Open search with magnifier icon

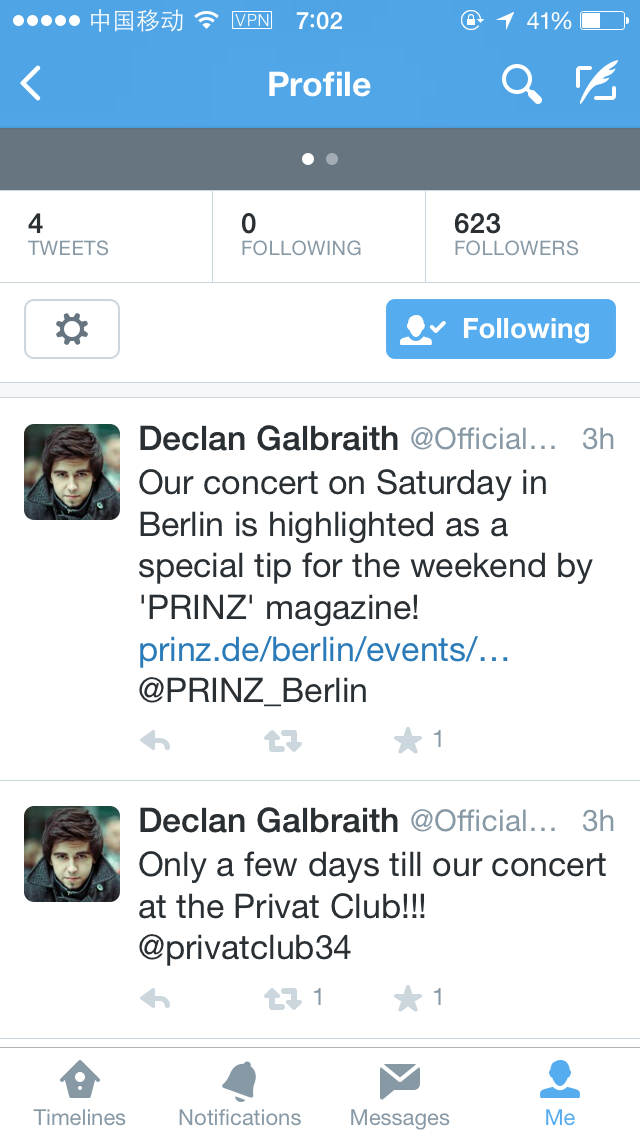coord(521,84)
